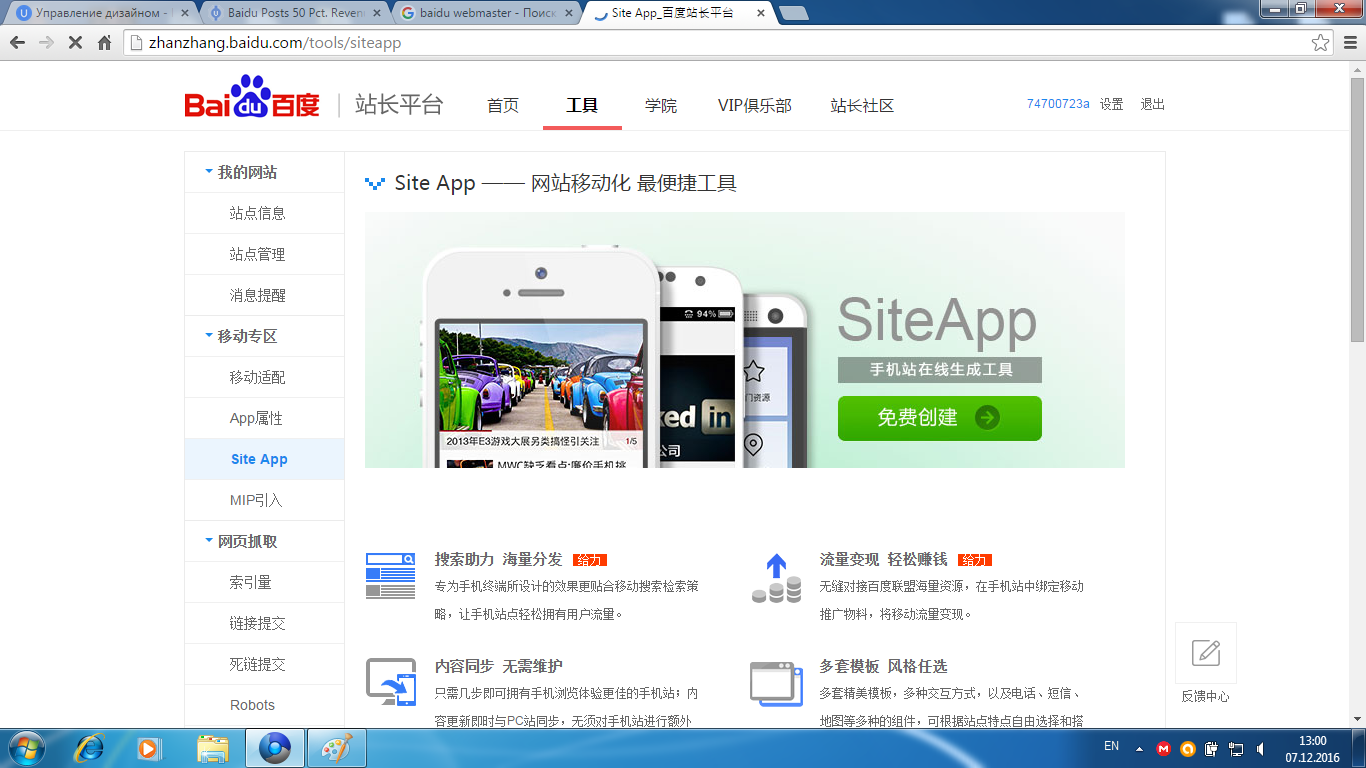Click the traffic monetization coins icon
Screen dimensions: 1366x768
pyautogui.click(x=776, y=578)
